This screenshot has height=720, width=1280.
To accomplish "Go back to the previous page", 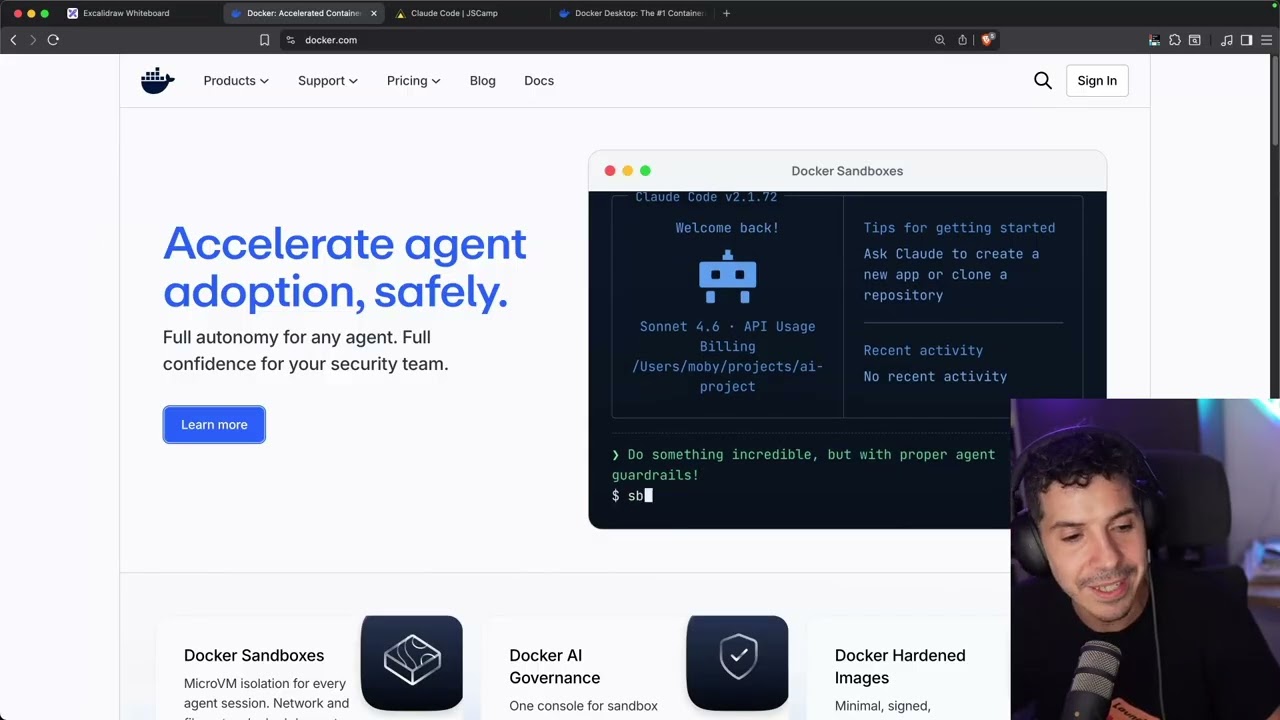I will pos(13,40).
